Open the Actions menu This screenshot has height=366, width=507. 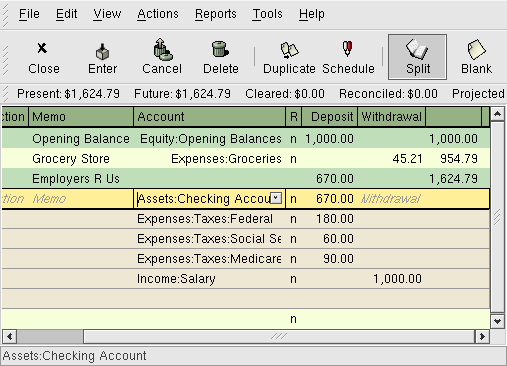(158, 14)
